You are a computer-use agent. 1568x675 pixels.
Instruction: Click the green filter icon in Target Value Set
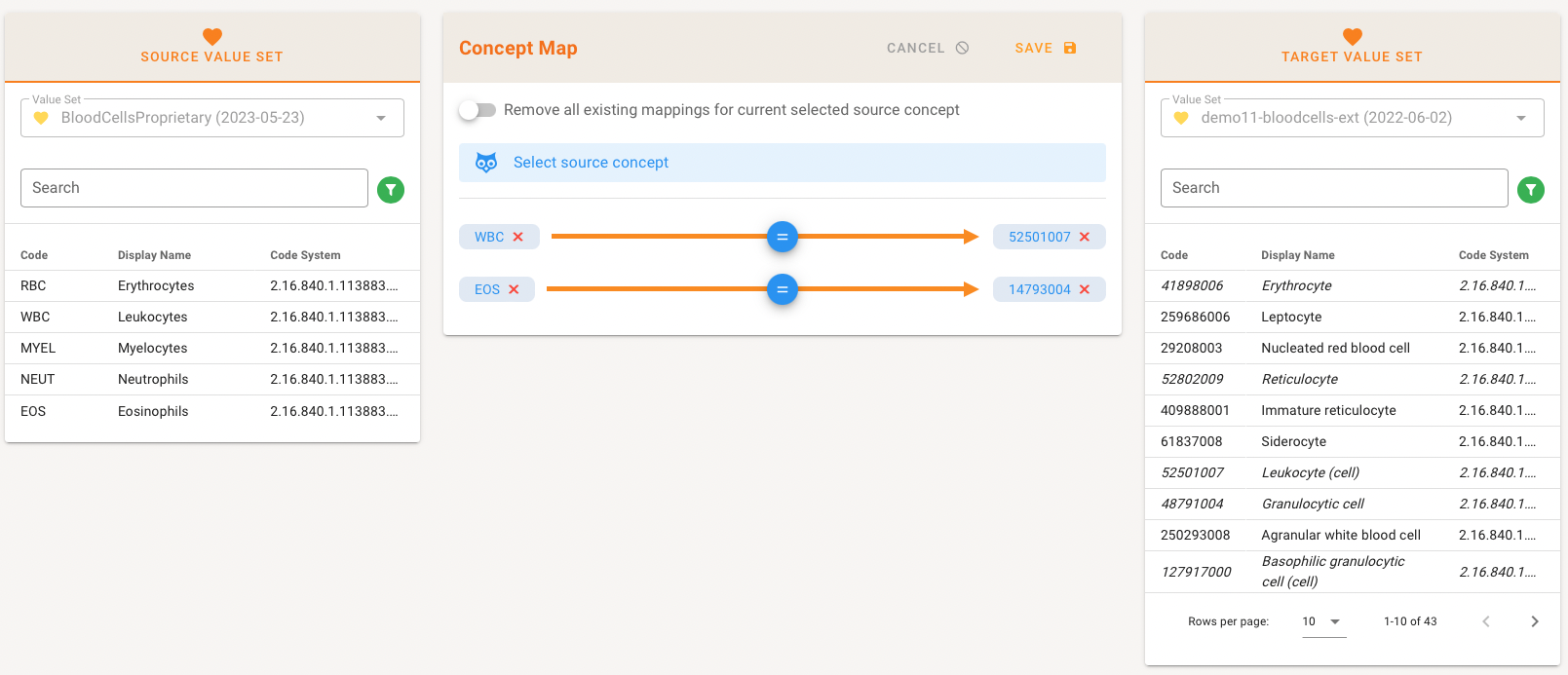coord(1531,190)
